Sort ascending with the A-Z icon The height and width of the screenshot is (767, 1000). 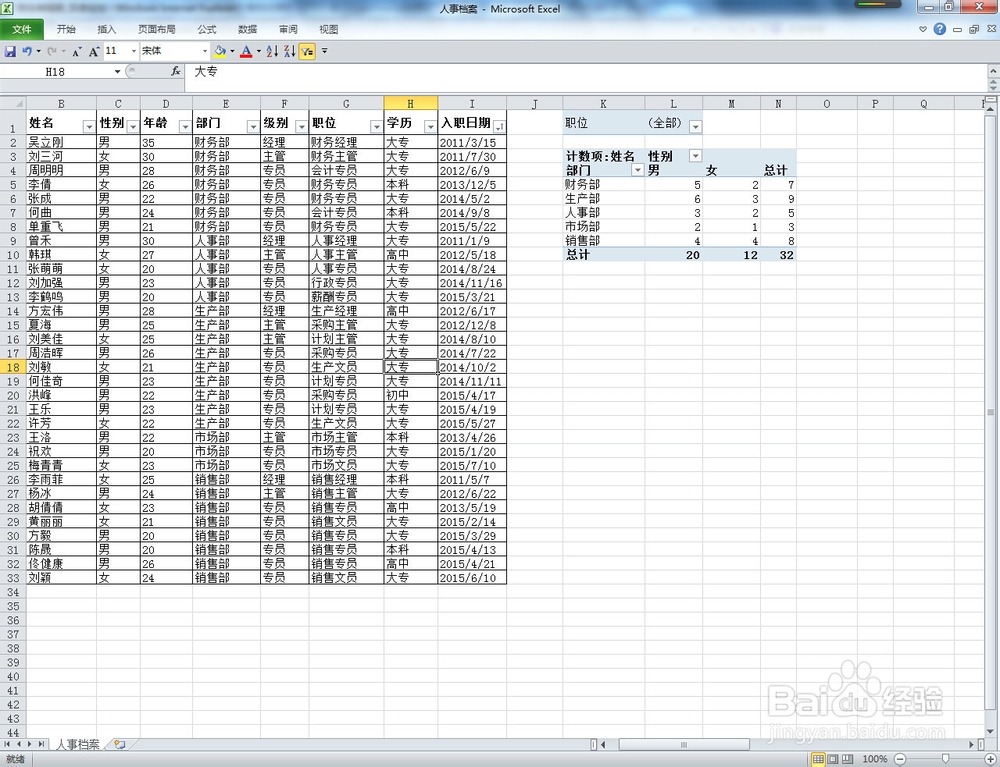(270, 52)
